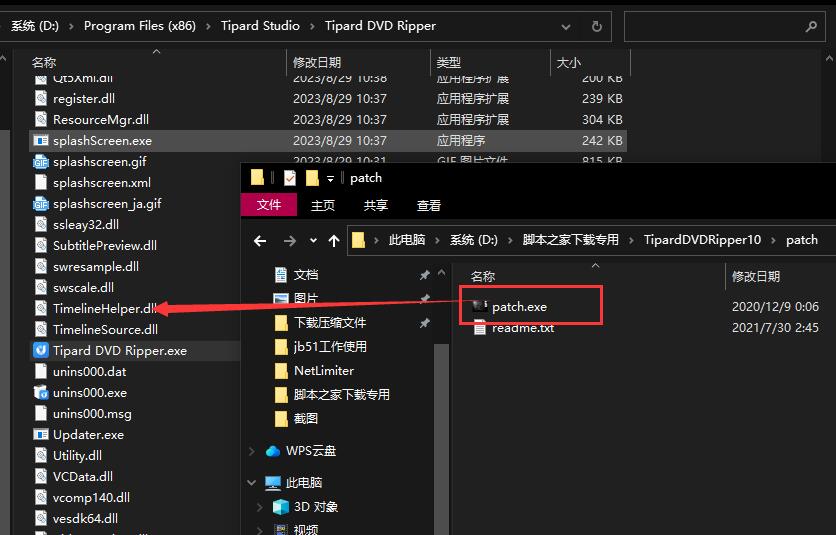Click refresh button in back window address bar
The image size is (836, 535).
[597, 26]
